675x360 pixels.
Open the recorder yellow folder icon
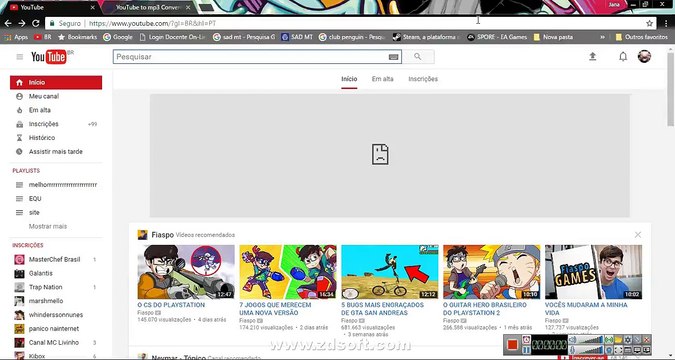(x=619, y=339)
